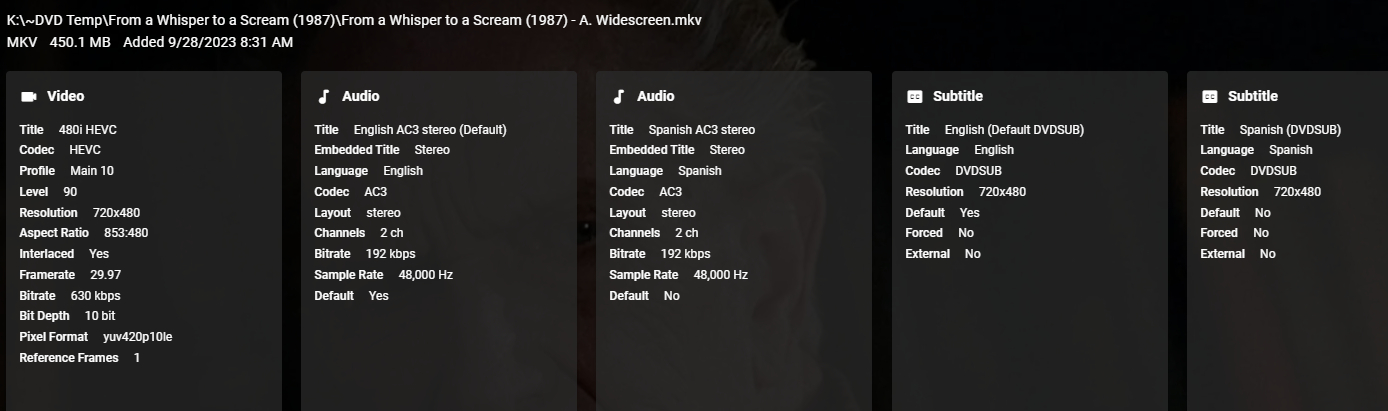Viewport: 1388px width, 411px height.
Task: Click the English AC3 stereo (Default) title
Action: pos(430,130)
